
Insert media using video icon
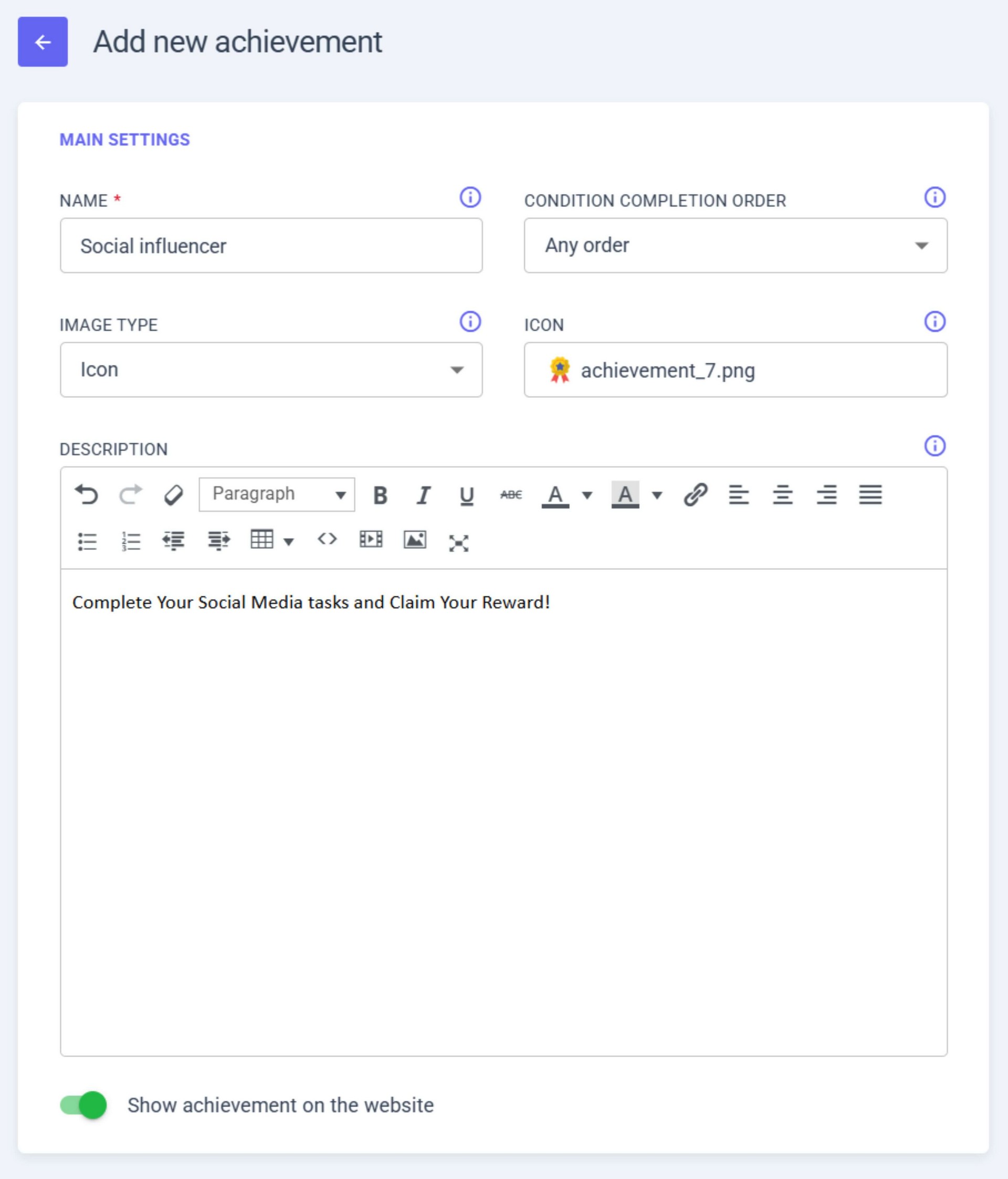click(x=371, y=539)
